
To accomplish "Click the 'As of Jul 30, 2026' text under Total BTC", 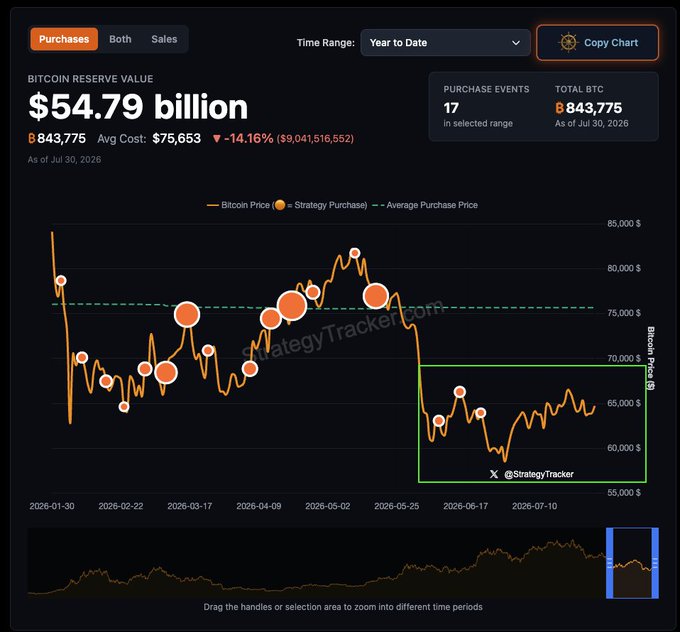I will tap(592, 124).
